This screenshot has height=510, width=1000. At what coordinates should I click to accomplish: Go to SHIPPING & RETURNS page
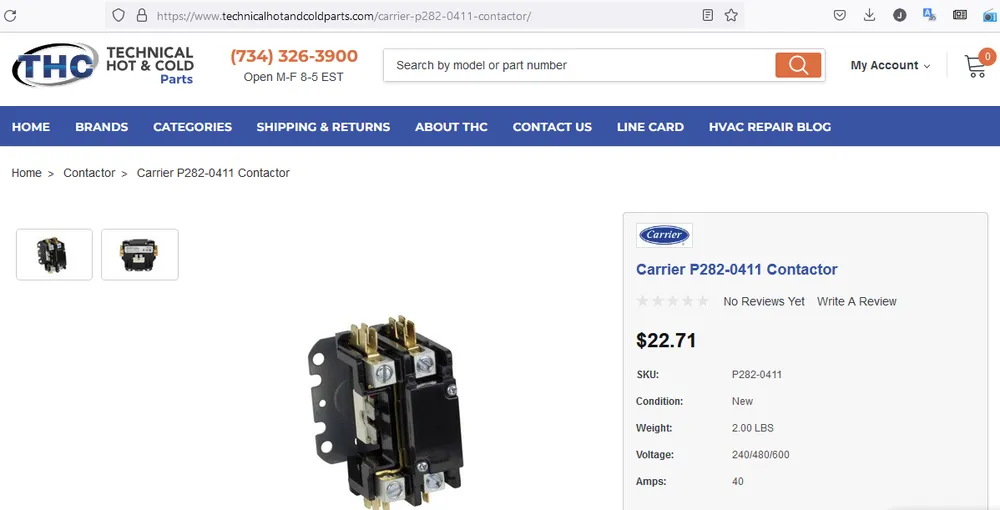[323, 127]
